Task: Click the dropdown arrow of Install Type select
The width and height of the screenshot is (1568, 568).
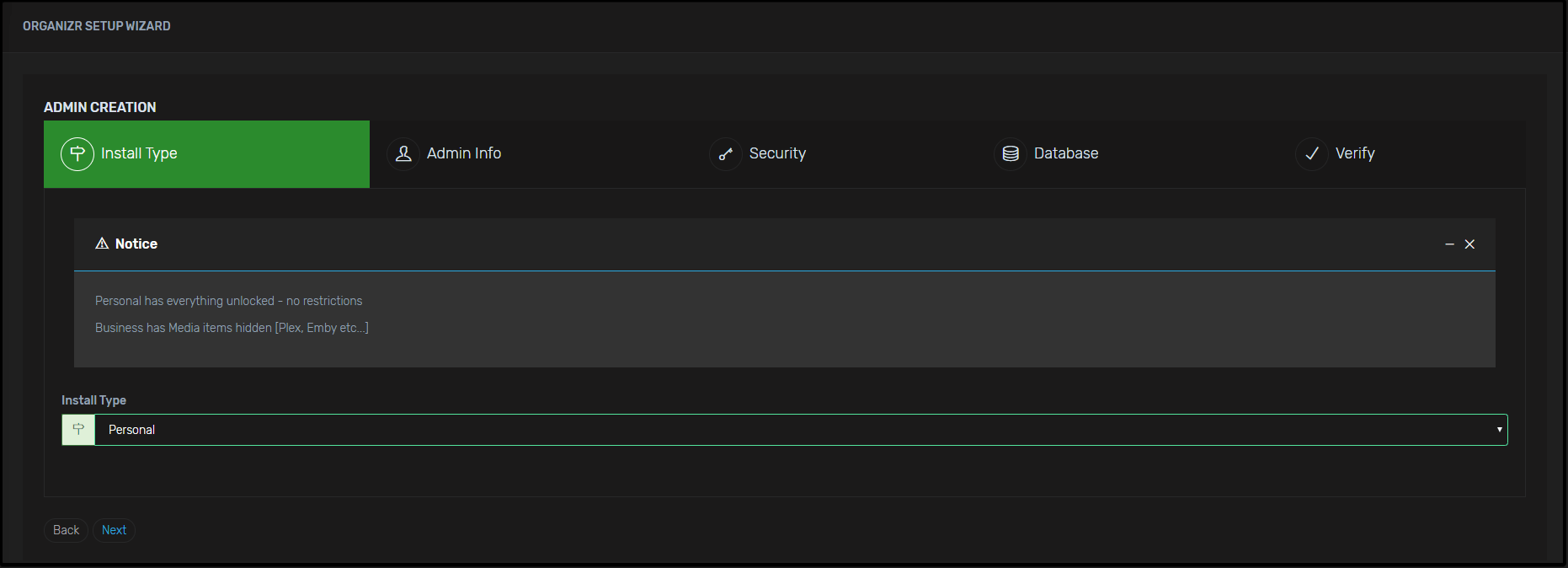Action: (x=1499, y=430)
